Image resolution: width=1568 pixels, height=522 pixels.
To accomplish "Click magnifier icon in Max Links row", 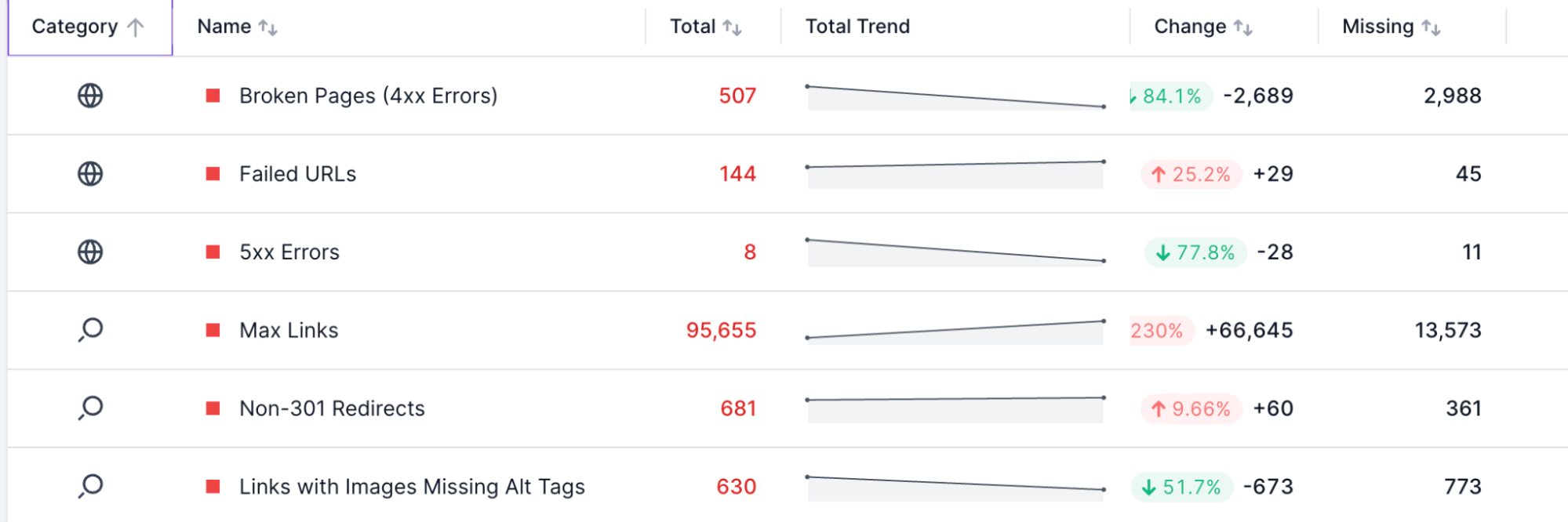I will coord(90,330).
